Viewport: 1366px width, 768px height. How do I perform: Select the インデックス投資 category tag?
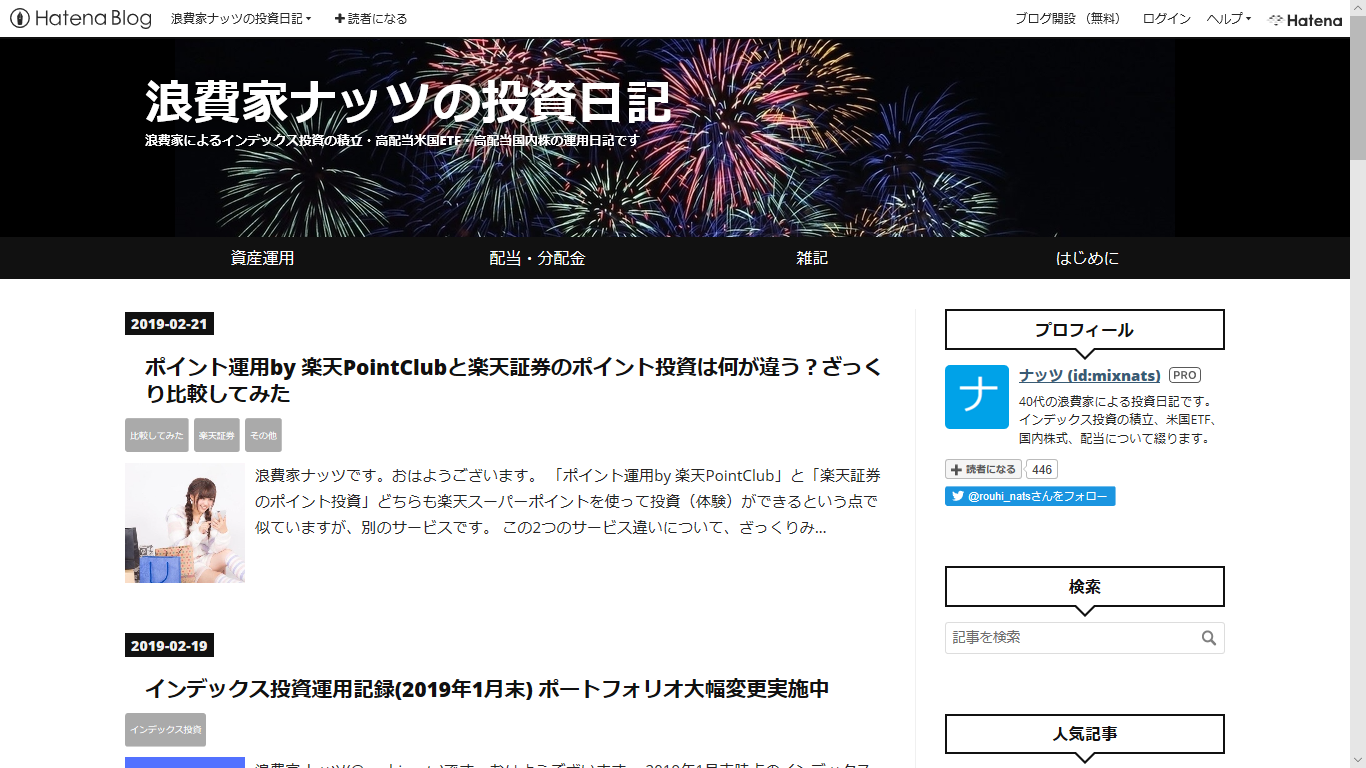point(165,729)
